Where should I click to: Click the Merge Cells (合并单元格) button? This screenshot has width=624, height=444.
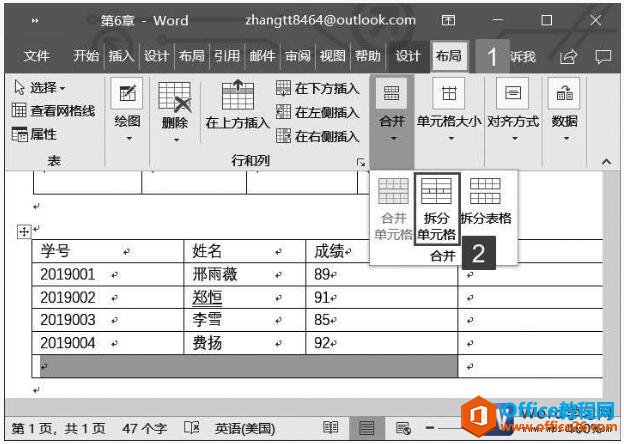393,209
